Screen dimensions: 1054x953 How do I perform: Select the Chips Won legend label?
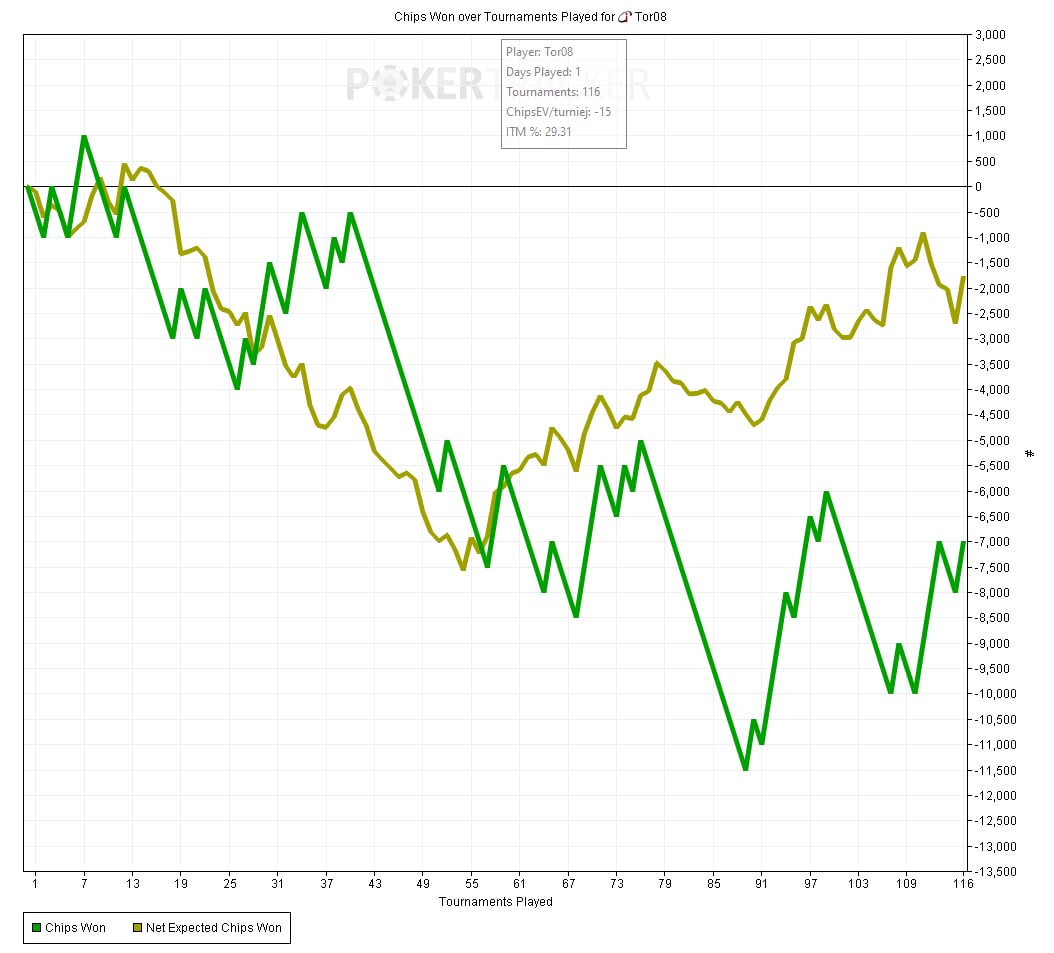(x=75, y=928)
